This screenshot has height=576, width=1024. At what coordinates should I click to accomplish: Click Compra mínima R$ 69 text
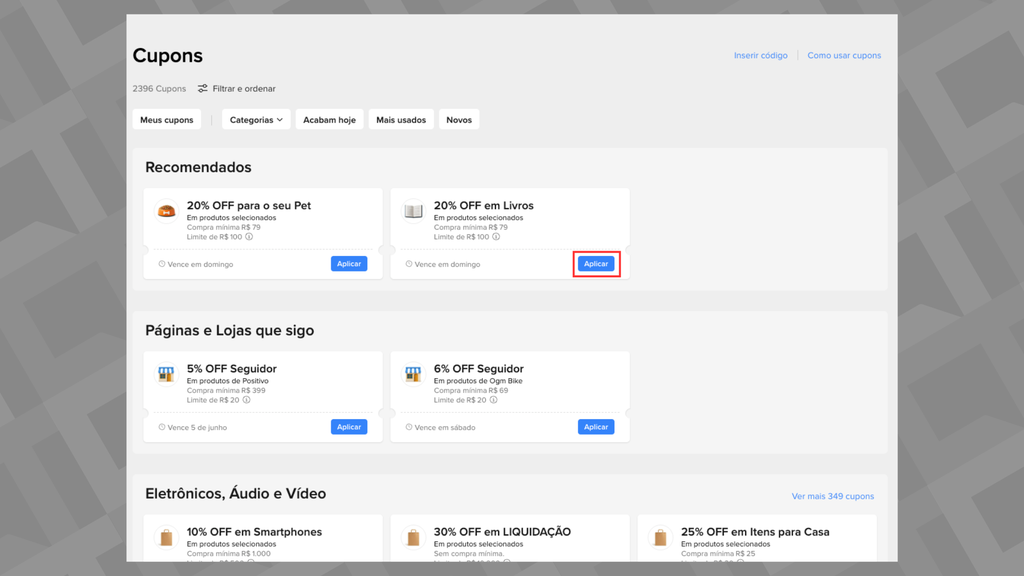[471, 391]
